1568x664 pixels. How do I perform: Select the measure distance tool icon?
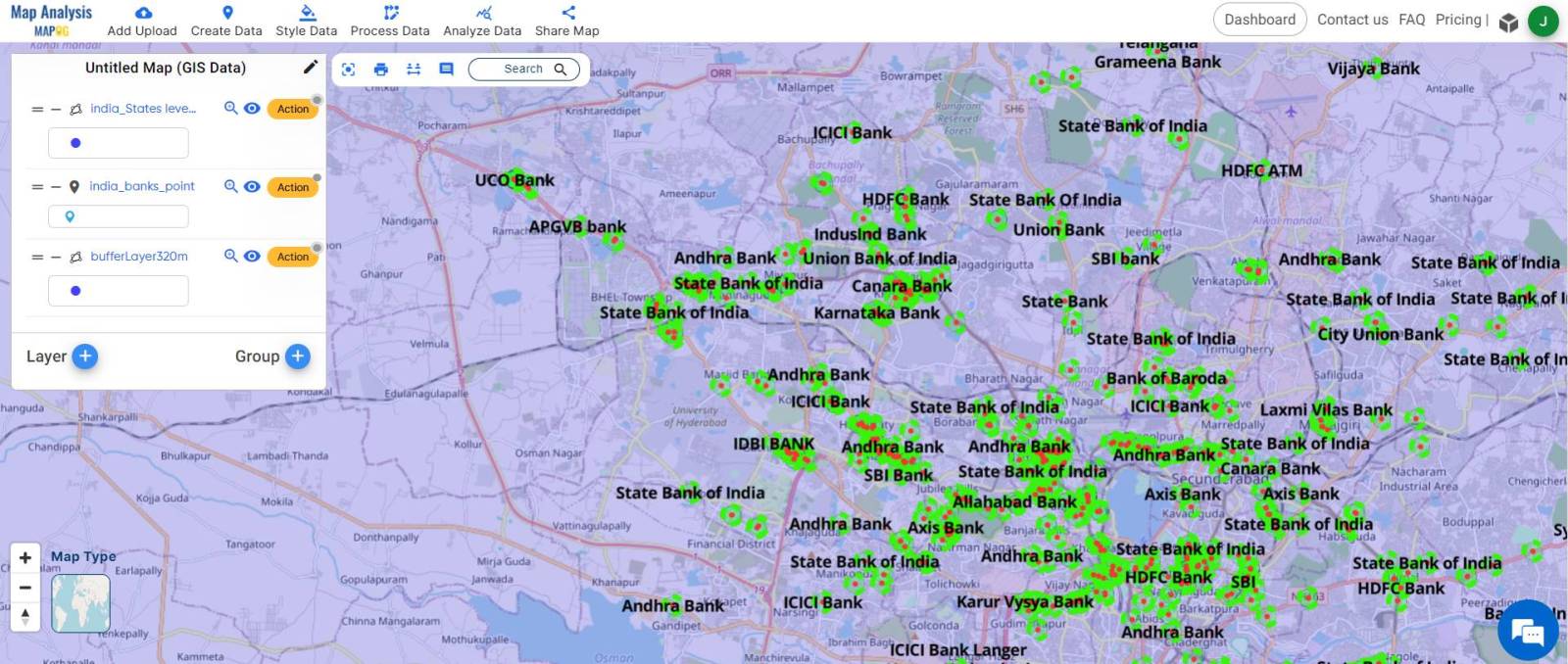(414, 69)
